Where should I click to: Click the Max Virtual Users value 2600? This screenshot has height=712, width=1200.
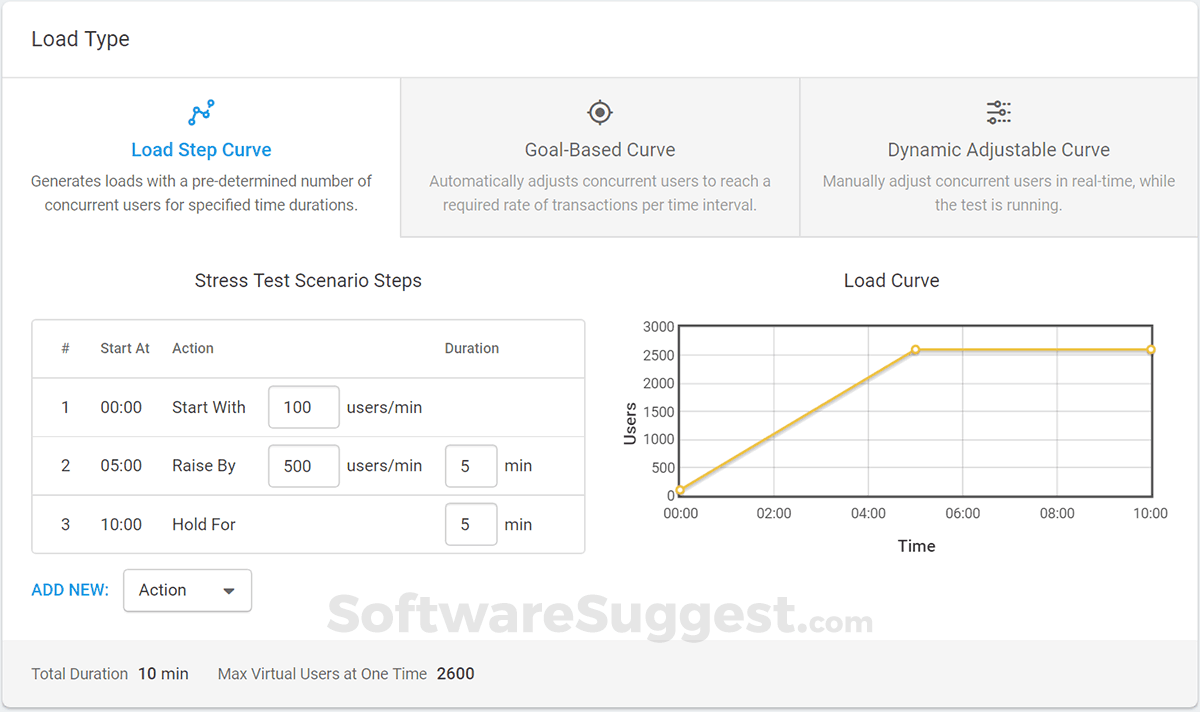(455, 673)
